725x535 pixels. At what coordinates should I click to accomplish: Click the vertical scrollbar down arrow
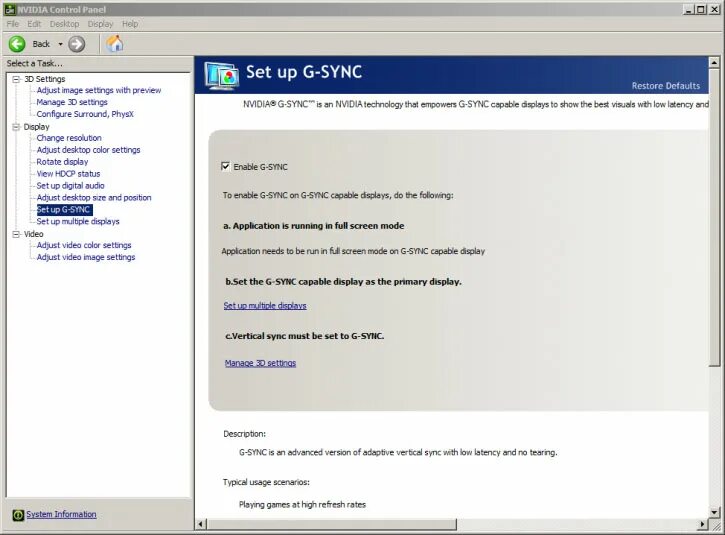tap(714, 512)
